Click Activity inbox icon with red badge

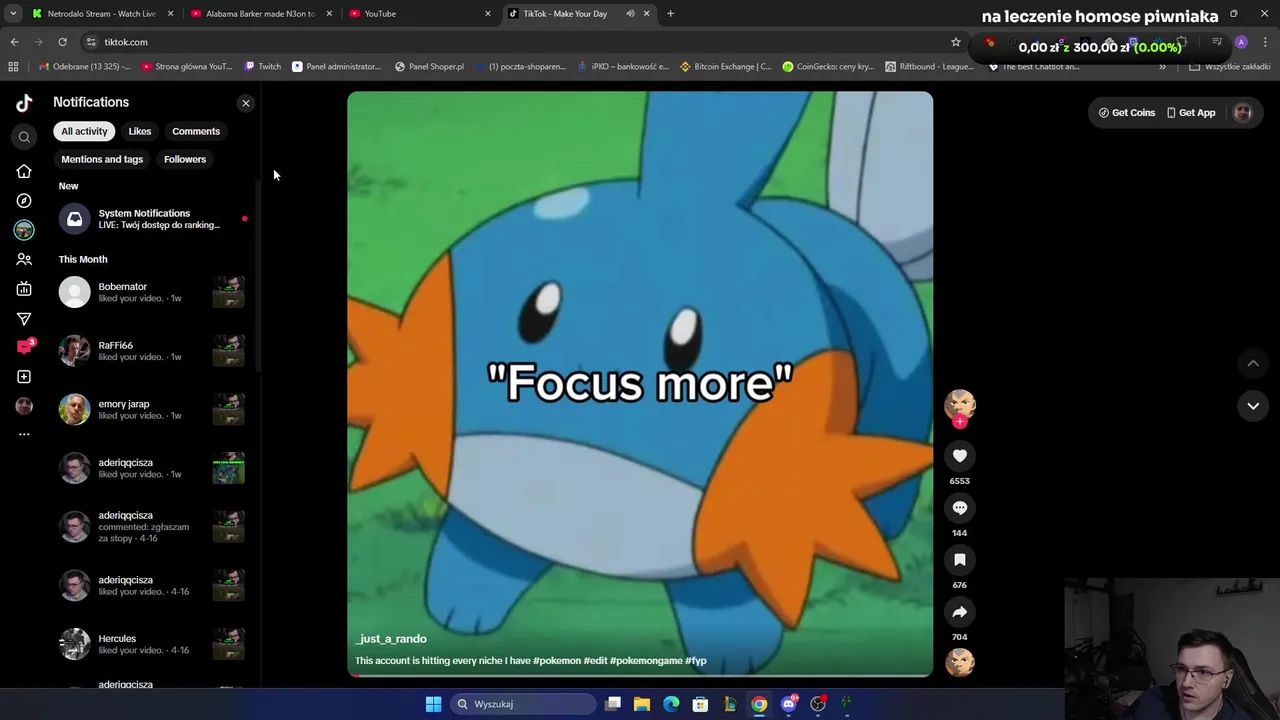coord(25,347)
